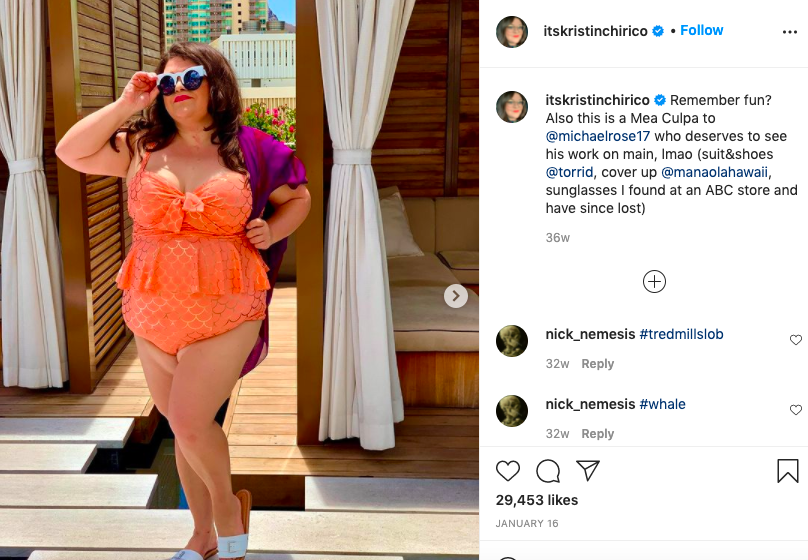The width and height of the screenshot is (808, 560).
Task: Share post via paper plane icon
Action: point(588,470)
